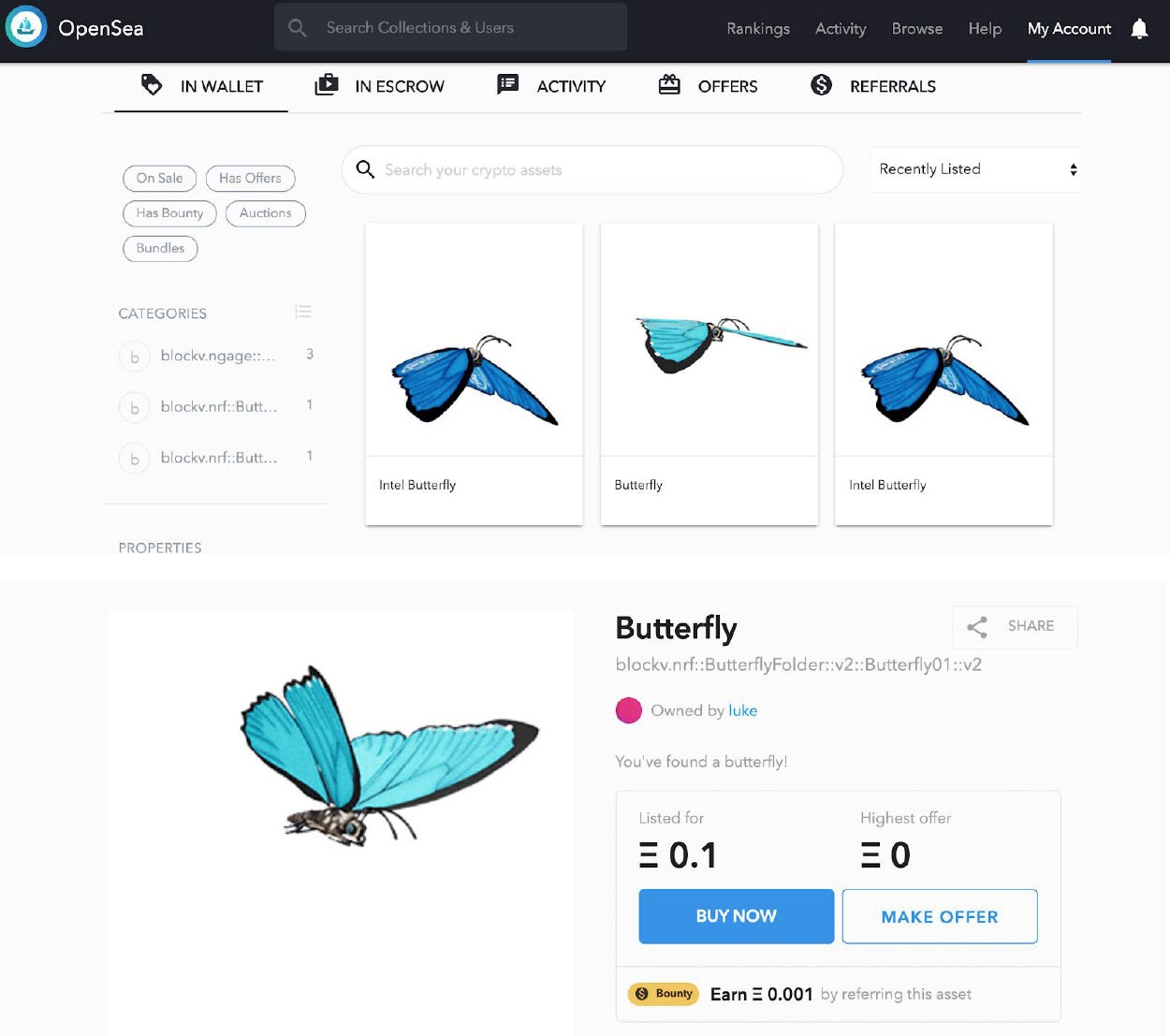The height and width of the screenshot is (1036, 1170).
Task: Open Rankings in the top navigation
Action: pos(758,29)
